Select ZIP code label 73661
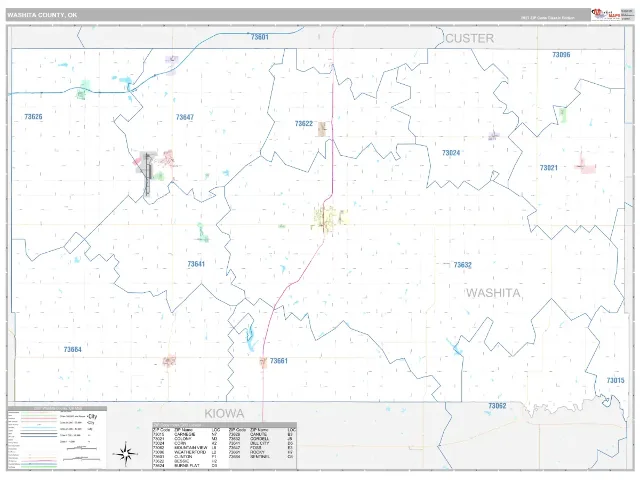Viewport: 640px width, 480px height. (x=279, y=361)
